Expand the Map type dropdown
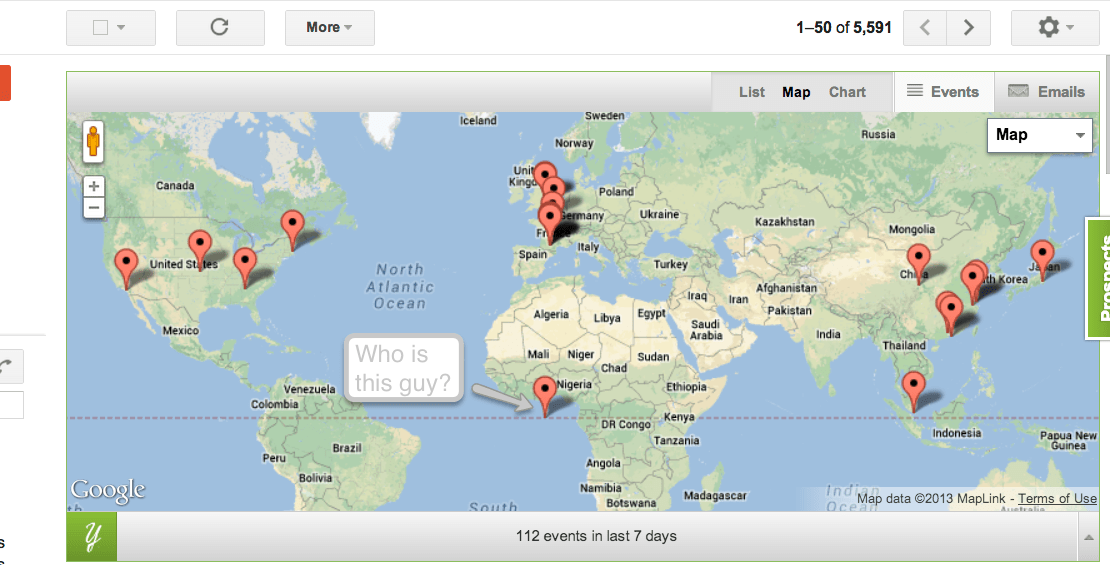Viewport: 1110px width, 565px height. click(x=1039, y=135)
